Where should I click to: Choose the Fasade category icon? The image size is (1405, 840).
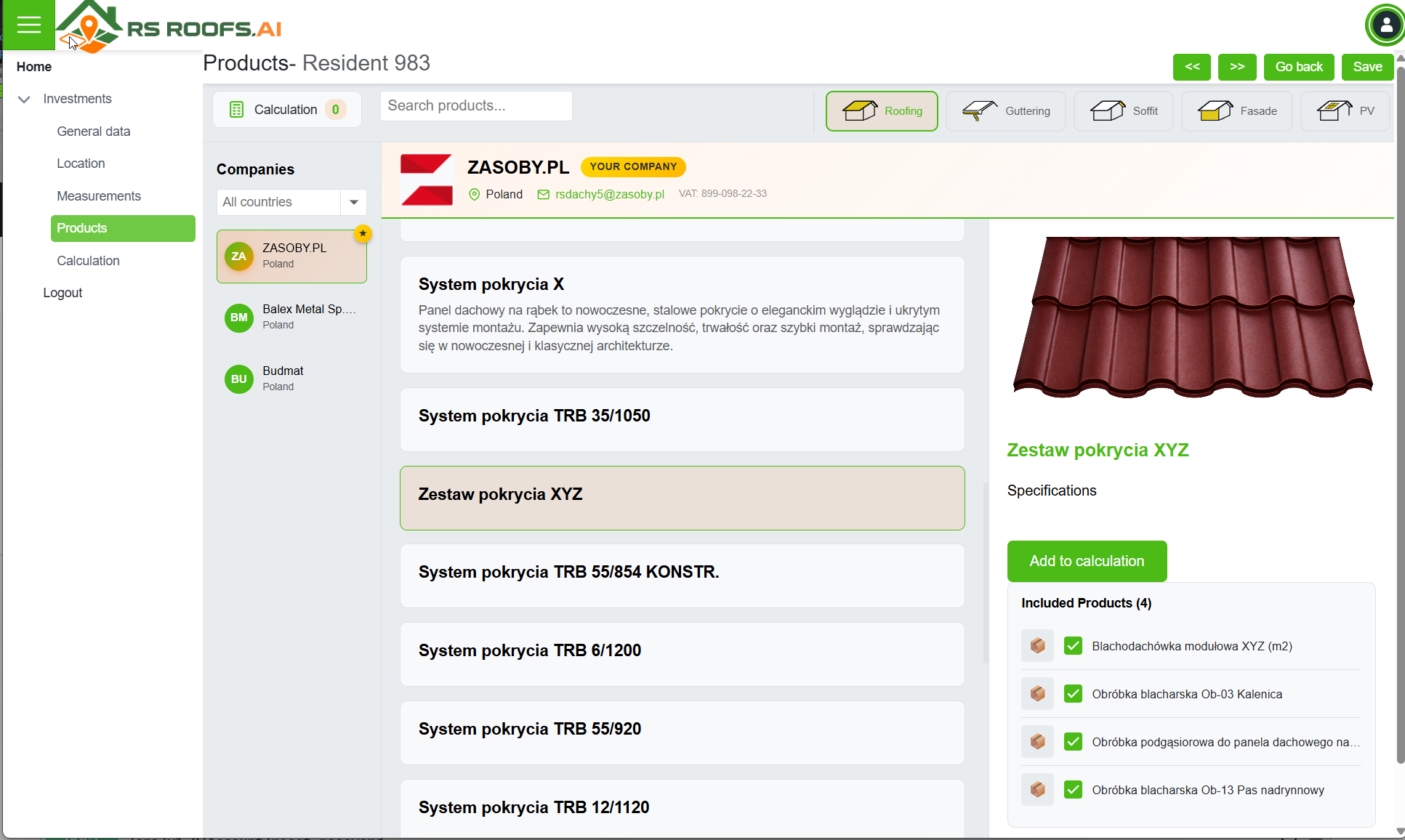pos(1215,110)
